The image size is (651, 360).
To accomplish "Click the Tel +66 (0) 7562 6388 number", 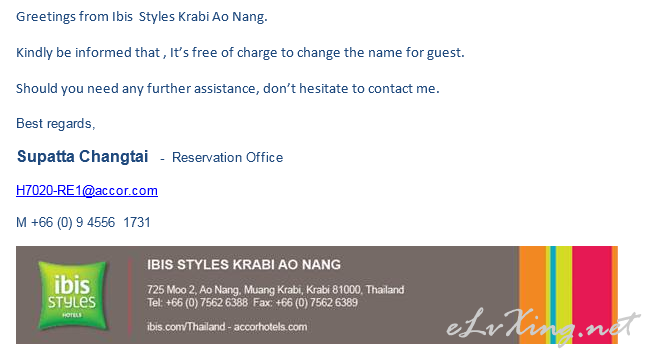I will (x=197, y=302).
